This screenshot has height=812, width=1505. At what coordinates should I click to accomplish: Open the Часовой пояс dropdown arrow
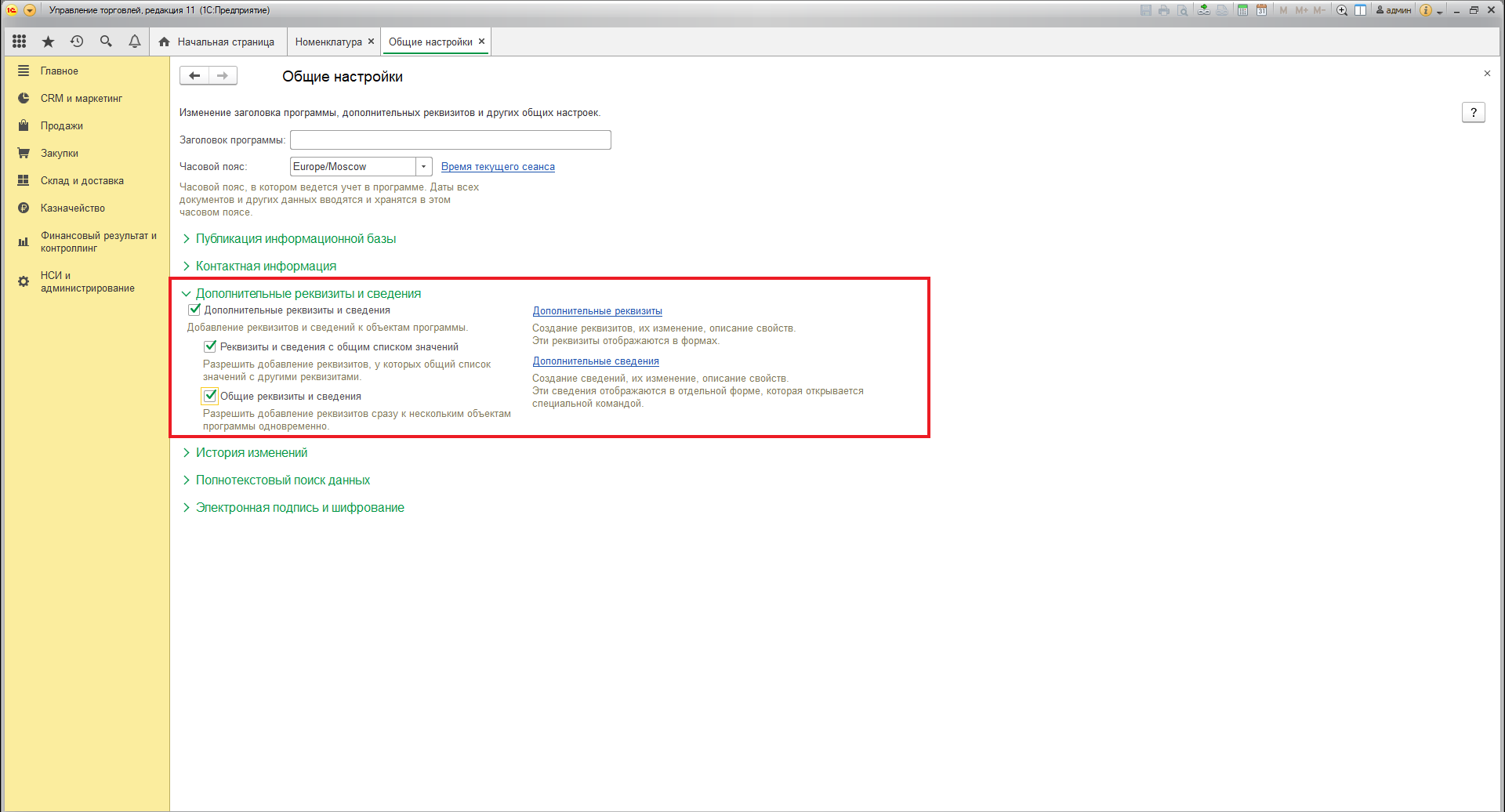click(424, 167)
